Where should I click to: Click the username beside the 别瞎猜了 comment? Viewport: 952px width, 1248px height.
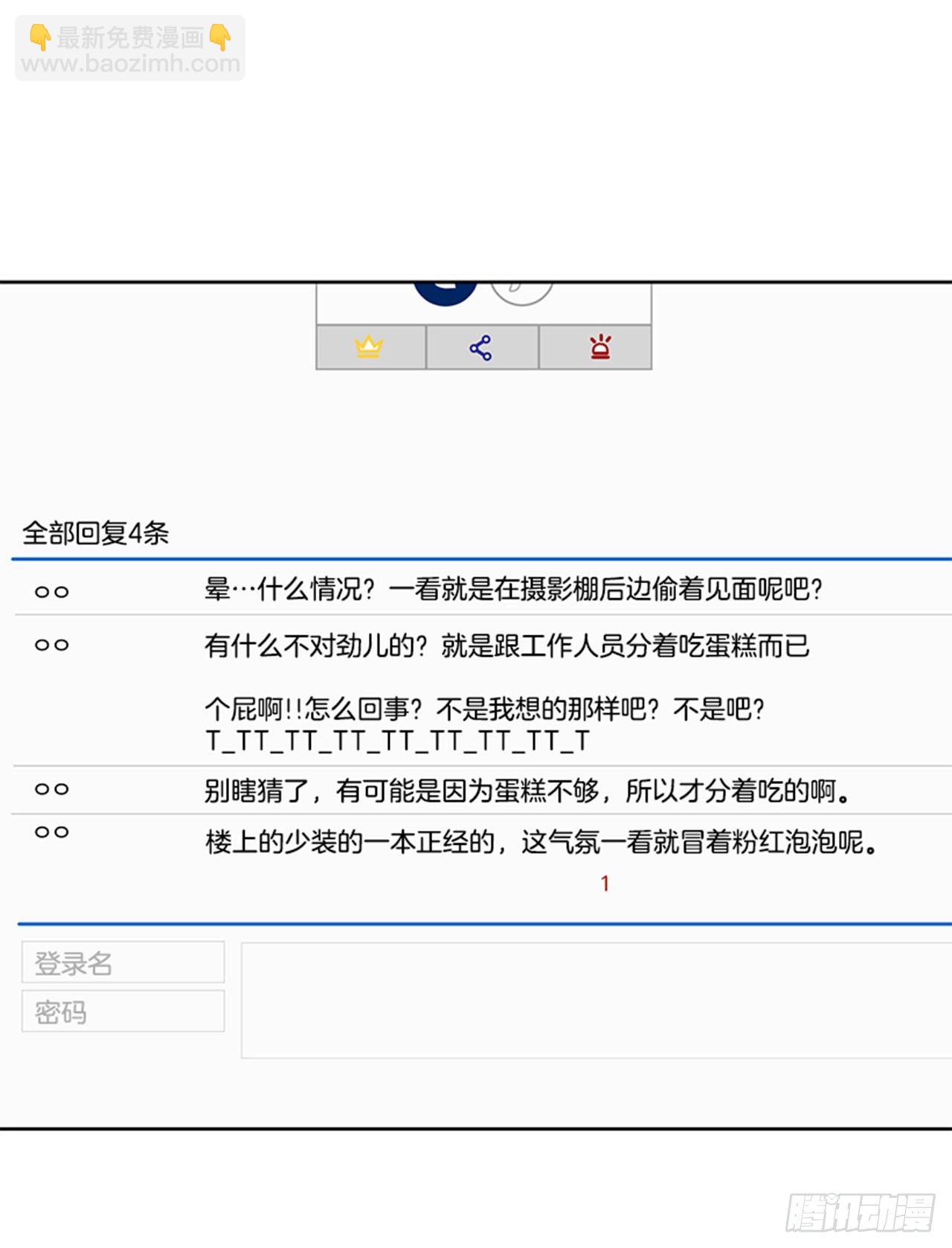[x=52, y=789]
